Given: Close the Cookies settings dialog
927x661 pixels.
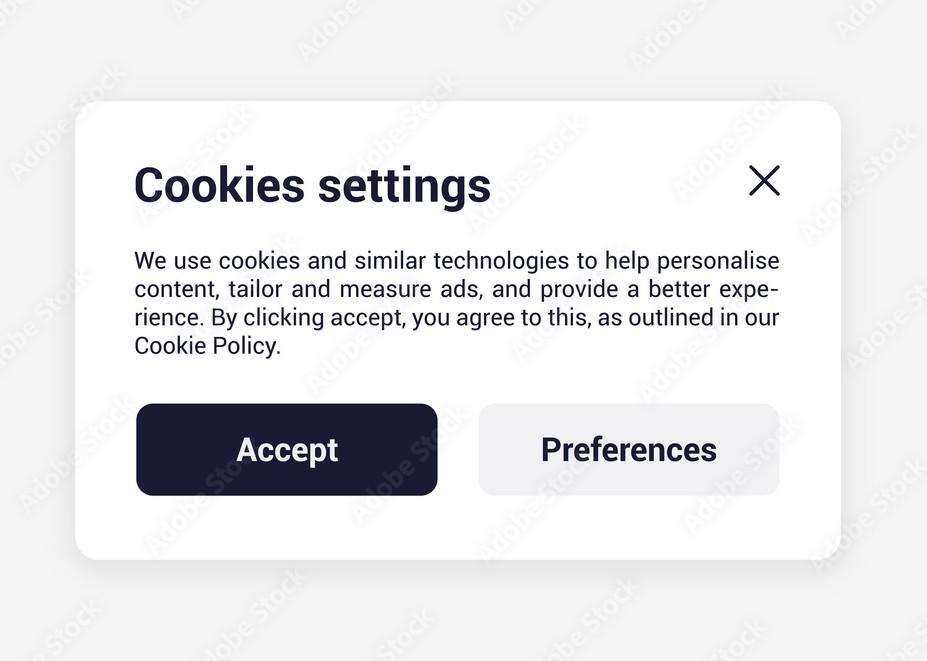Looking at the screenshot, I should coord(764,181).
